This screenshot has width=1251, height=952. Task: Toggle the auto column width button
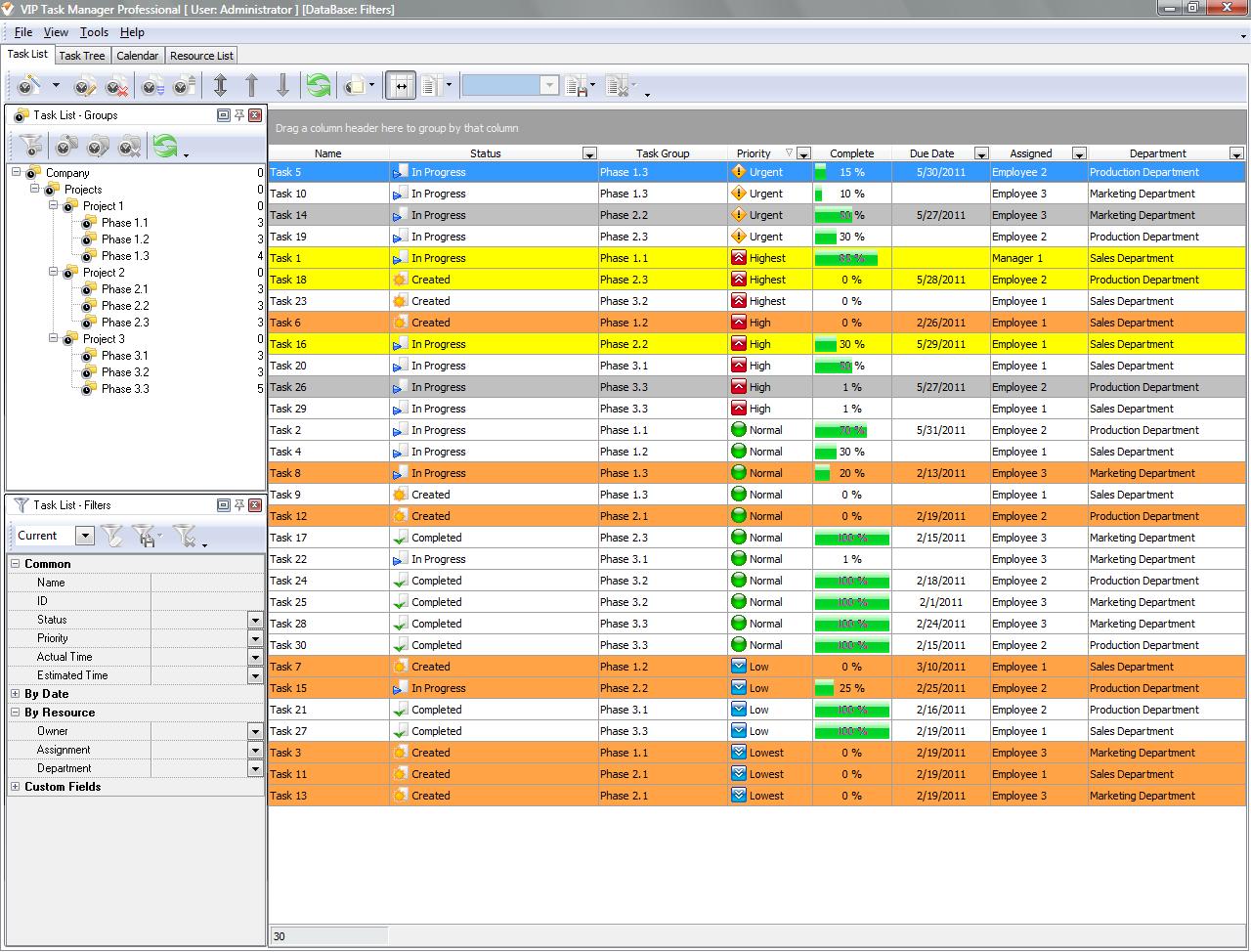click(399, 86)
